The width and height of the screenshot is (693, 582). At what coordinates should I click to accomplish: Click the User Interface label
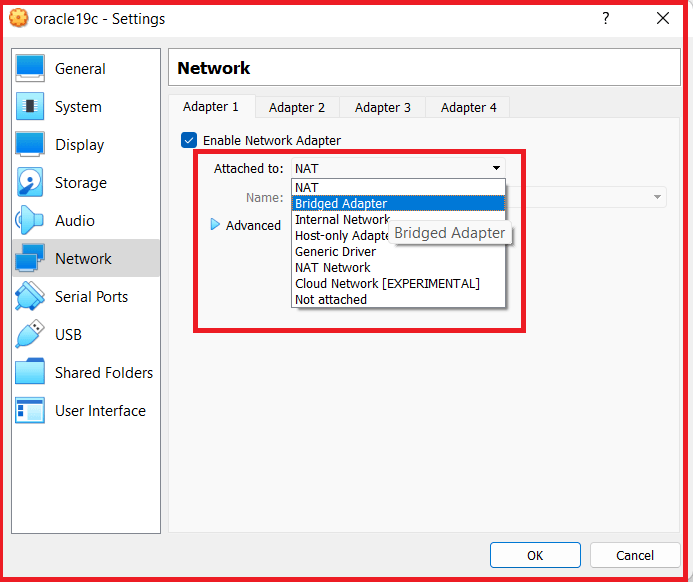coord(100,411)
